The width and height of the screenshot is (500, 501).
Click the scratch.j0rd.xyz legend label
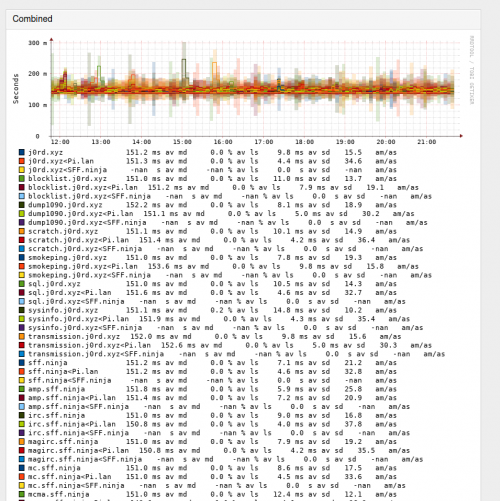coord(63,231)
